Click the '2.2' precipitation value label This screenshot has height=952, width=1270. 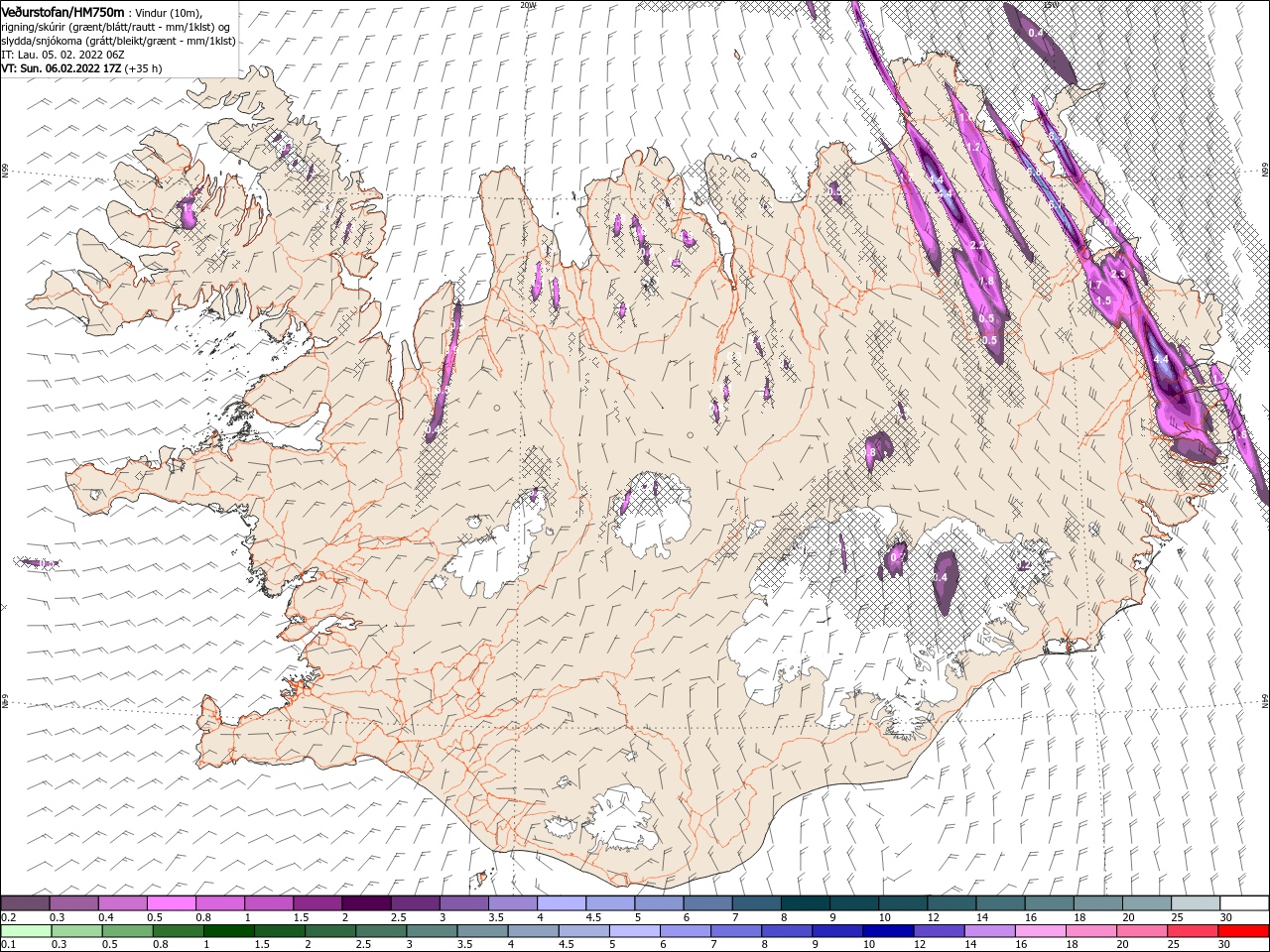coord(977,245)
